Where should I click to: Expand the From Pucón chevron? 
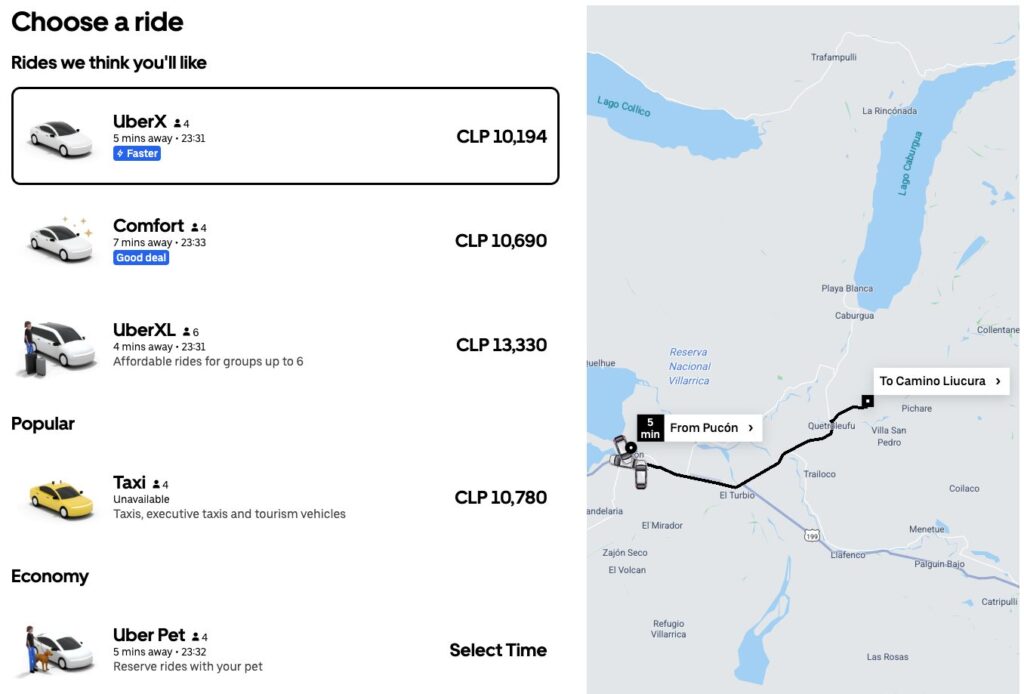[x=750, y=428]
